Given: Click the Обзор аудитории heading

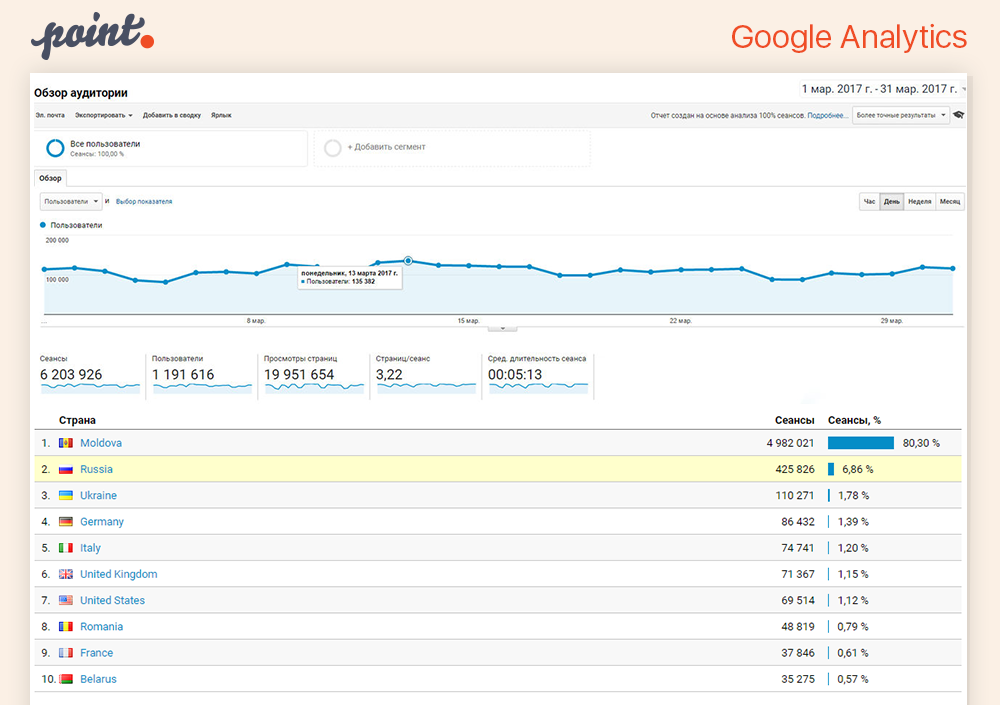Looking at the screenshot, I should click(81, 93).
